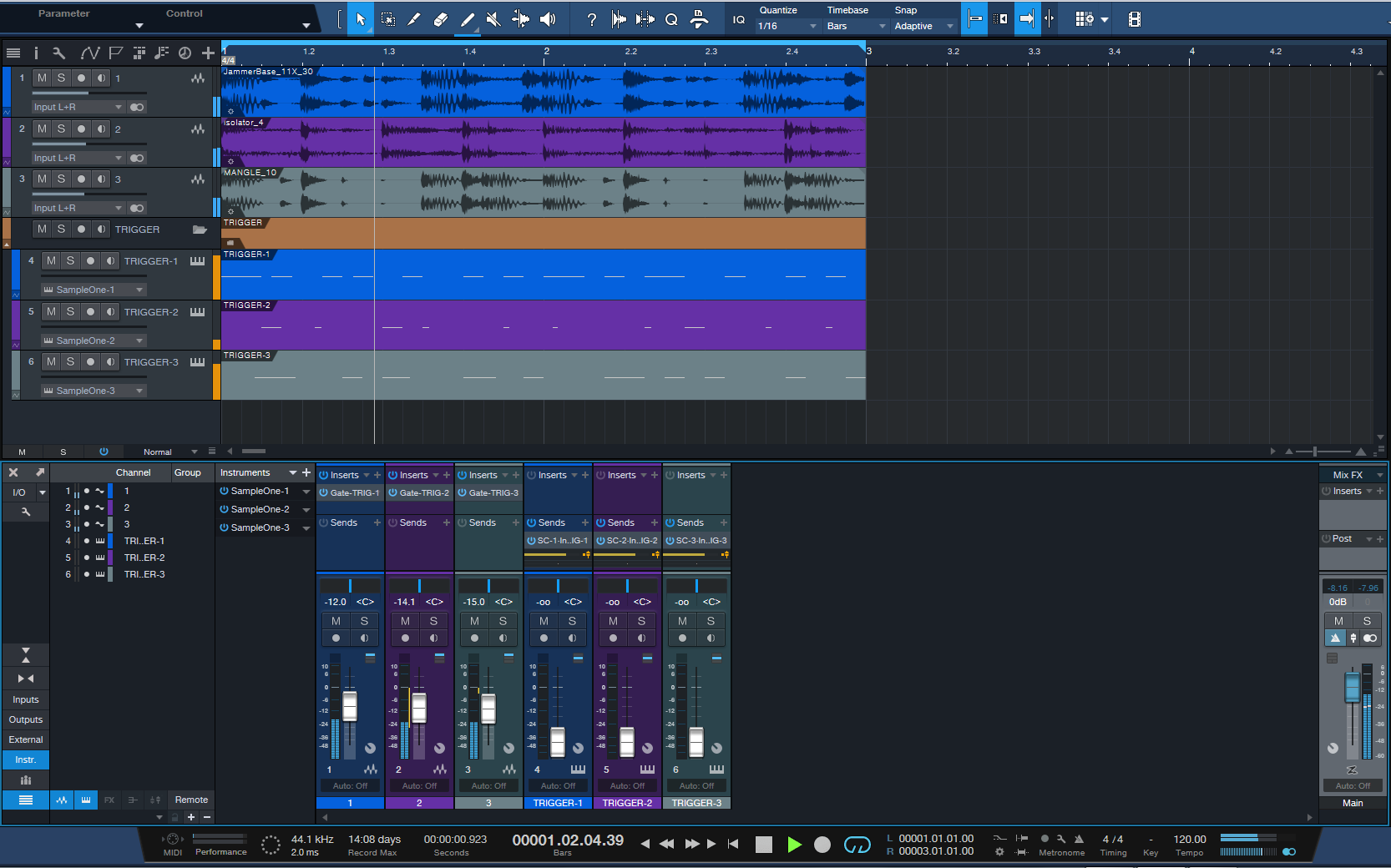The height and width of the screenshot is (868, 1391).
Task: Open the inspector 'i' icon
Action: [x=36, y=53]
